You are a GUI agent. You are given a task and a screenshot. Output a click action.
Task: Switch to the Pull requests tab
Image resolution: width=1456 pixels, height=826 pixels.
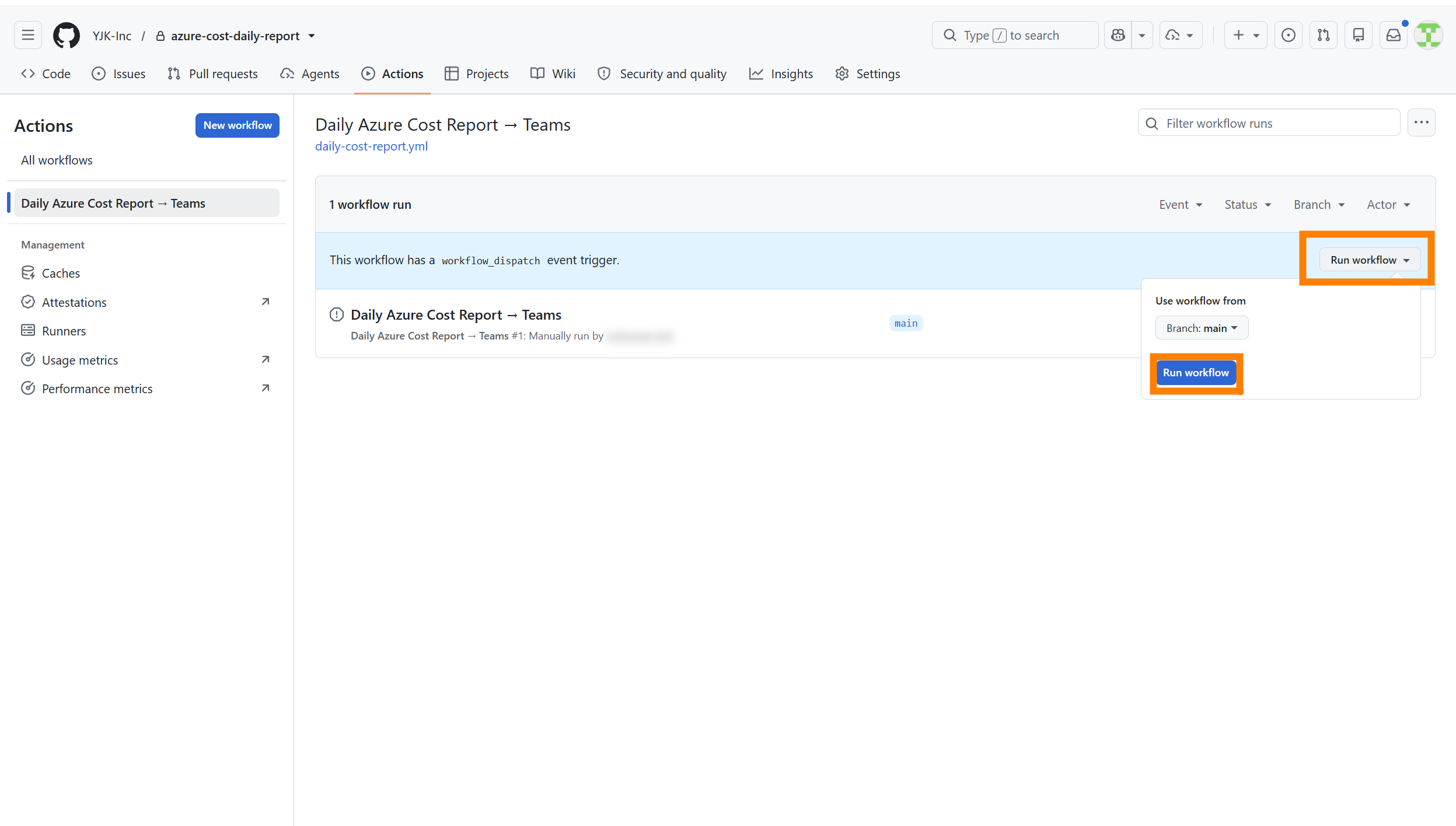[x=212, y=74]
